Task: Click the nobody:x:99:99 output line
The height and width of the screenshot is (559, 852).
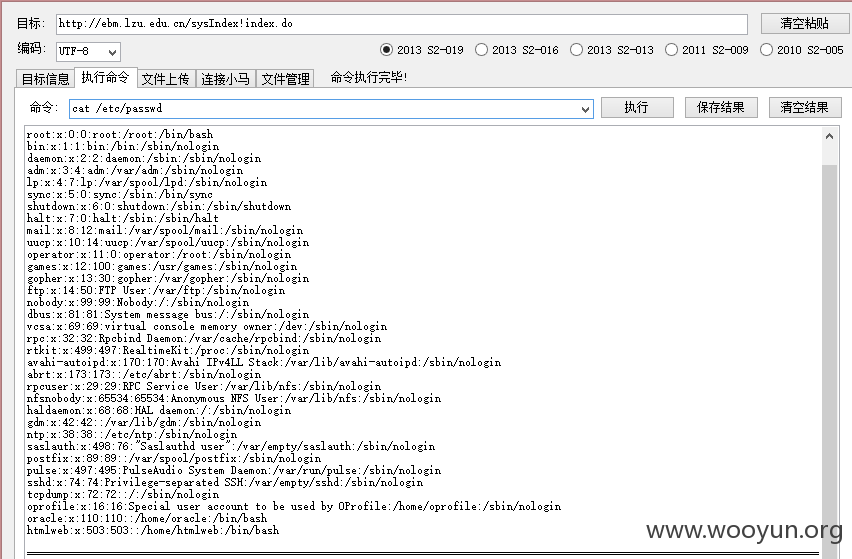Action: click(138, 302)
